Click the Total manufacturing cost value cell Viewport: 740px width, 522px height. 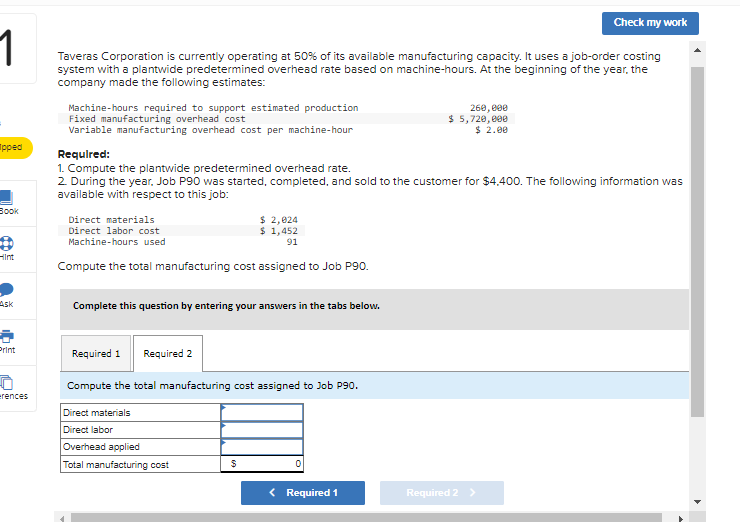coord(262,464)
